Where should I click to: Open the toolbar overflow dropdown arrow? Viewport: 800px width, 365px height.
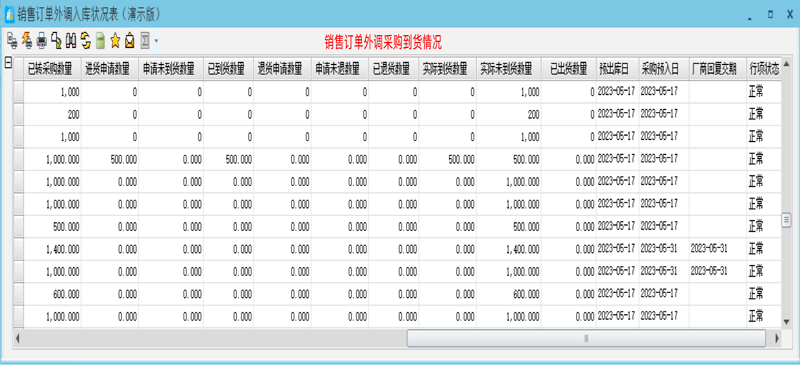click(x=156, y=40)
